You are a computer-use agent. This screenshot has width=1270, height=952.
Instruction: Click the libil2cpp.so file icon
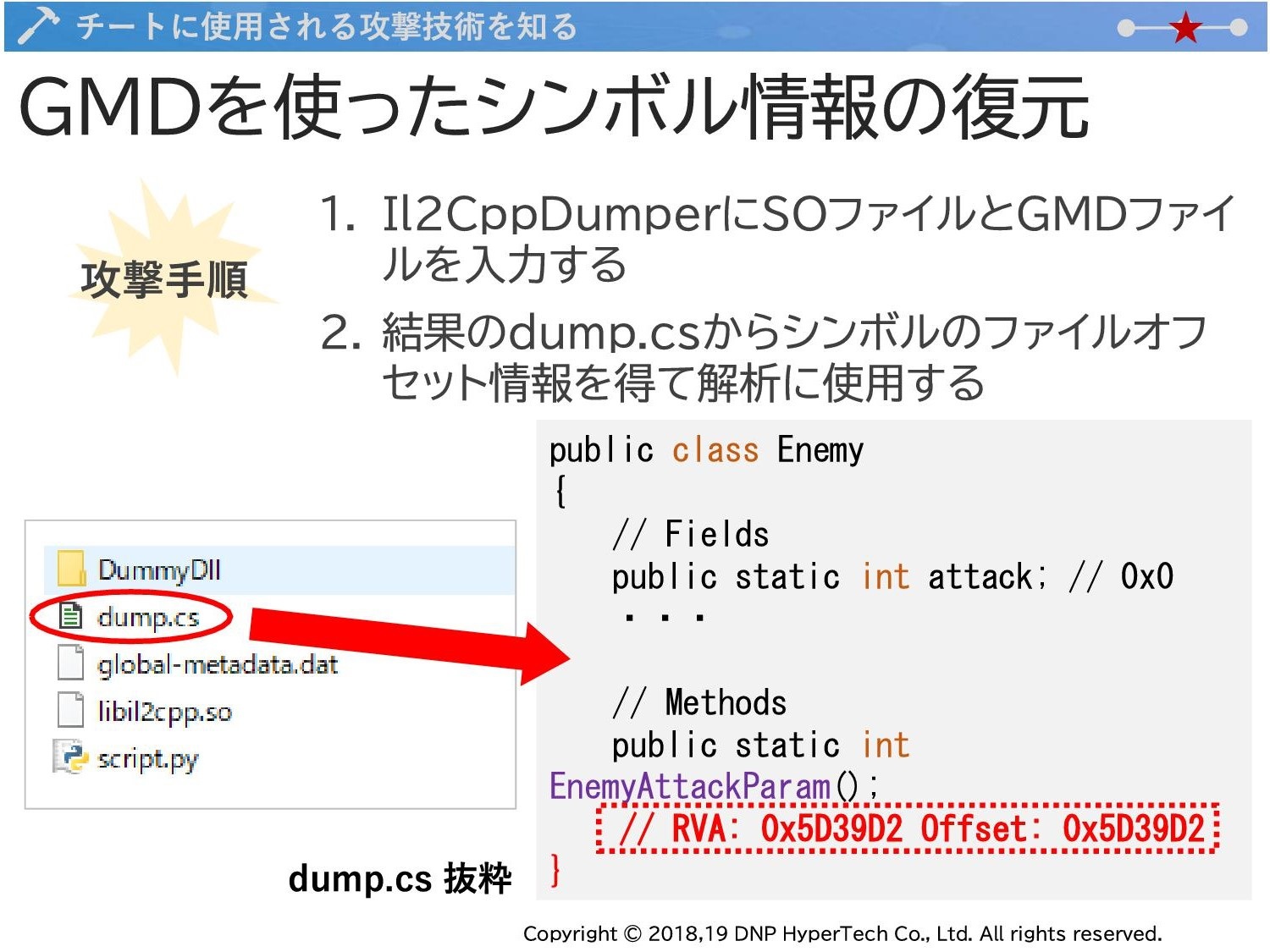(71, 710)
